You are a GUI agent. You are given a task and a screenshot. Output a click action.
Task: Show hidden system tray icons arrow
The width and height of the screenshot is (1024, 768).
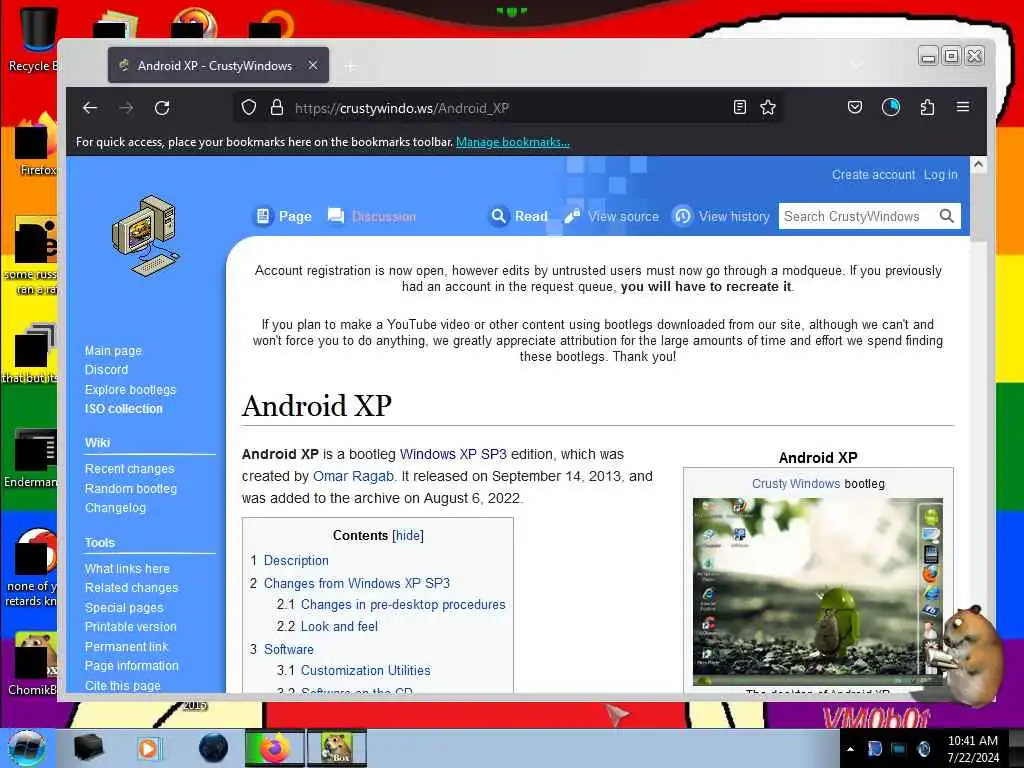tap(850, 749)
